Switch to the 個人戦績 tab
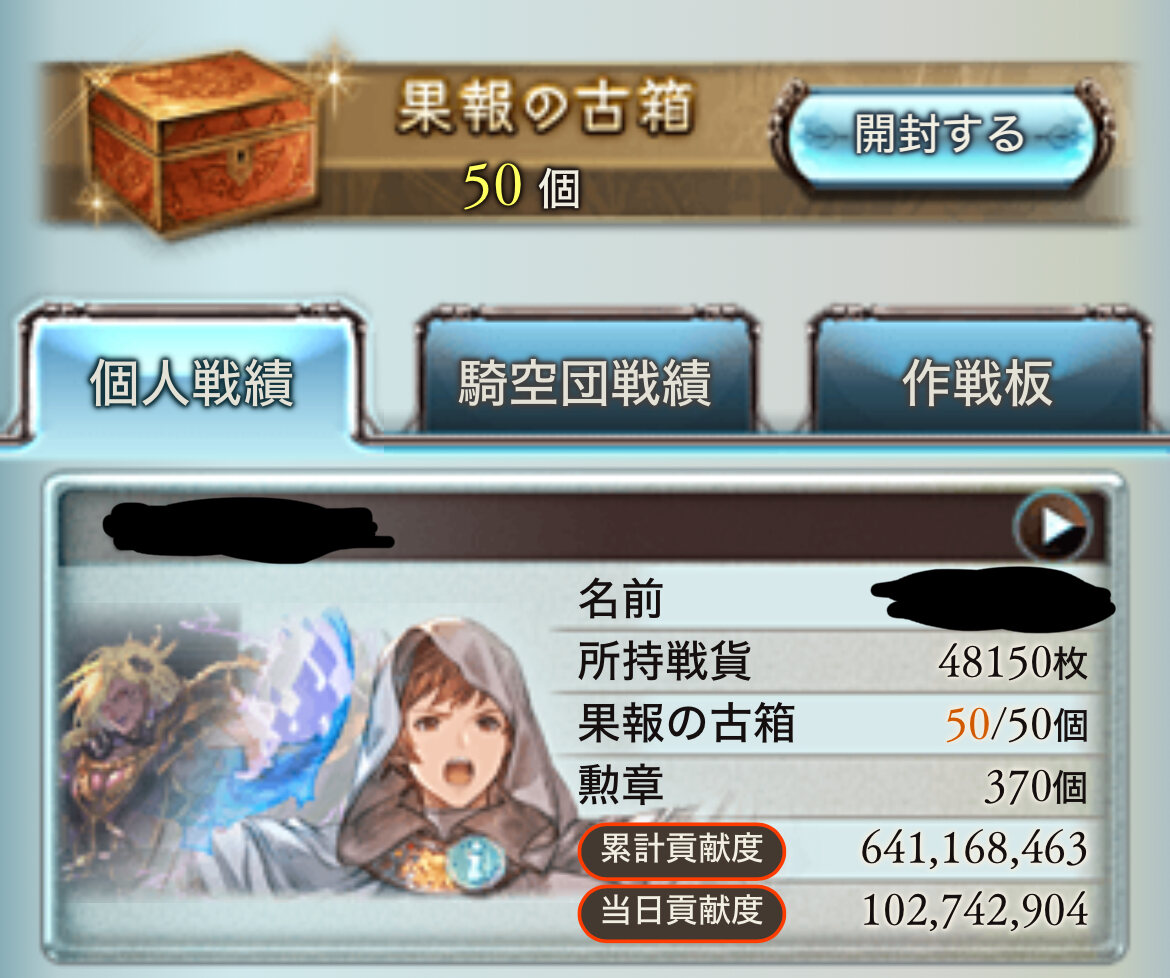This screenshot has height=978, width=1170. click(192, 383)
